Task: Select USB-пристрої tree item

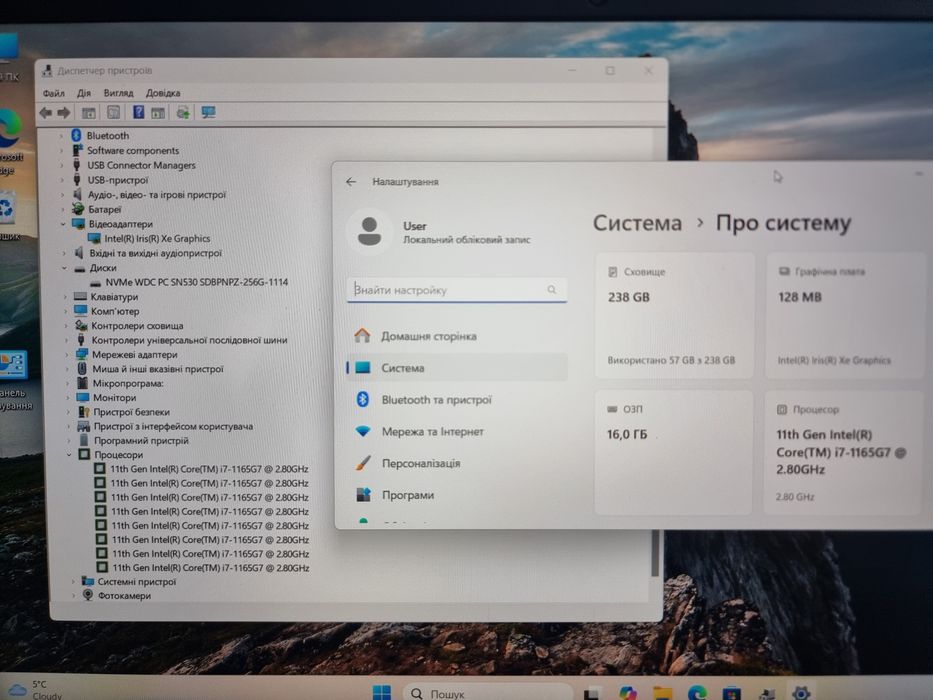Action: 118,180
